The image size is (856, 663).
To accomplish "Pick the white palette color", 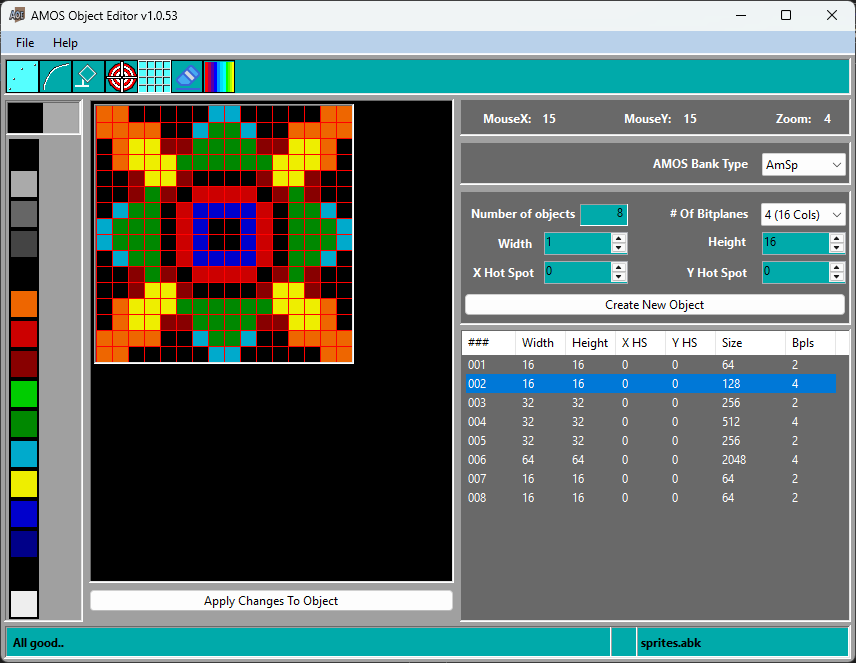I will point(24,605).
